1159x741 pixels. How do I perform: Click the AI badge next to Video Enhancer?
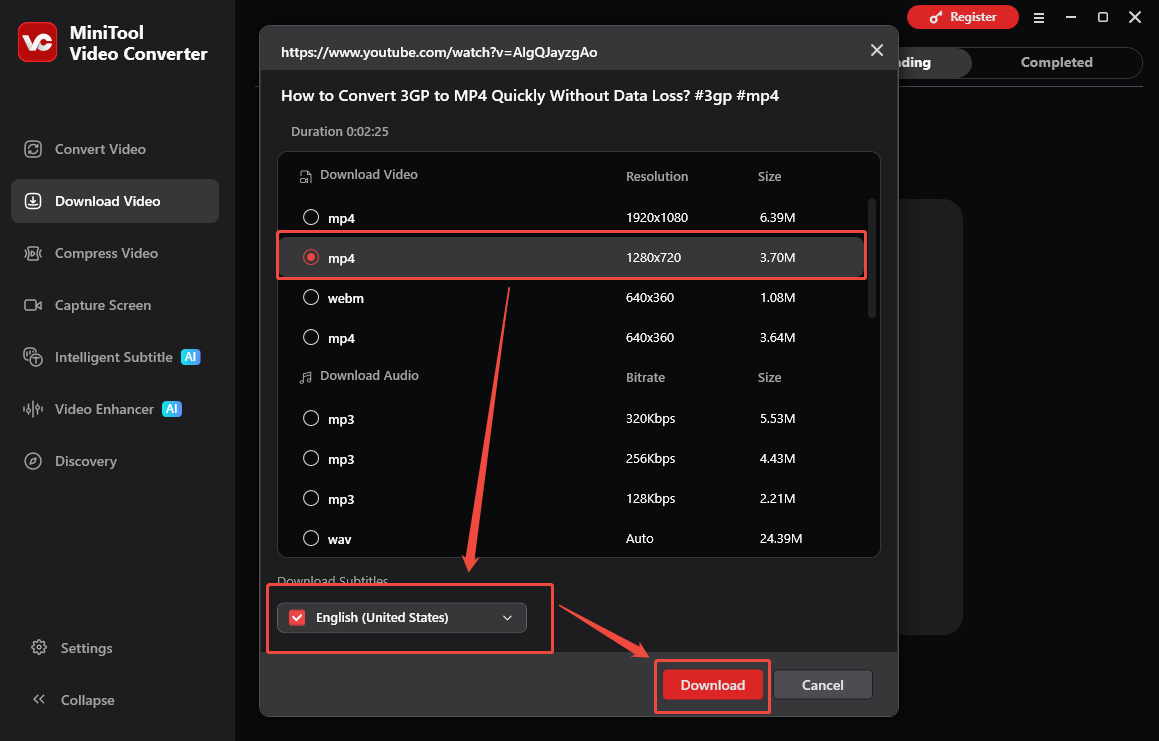[x=172, y=409]
